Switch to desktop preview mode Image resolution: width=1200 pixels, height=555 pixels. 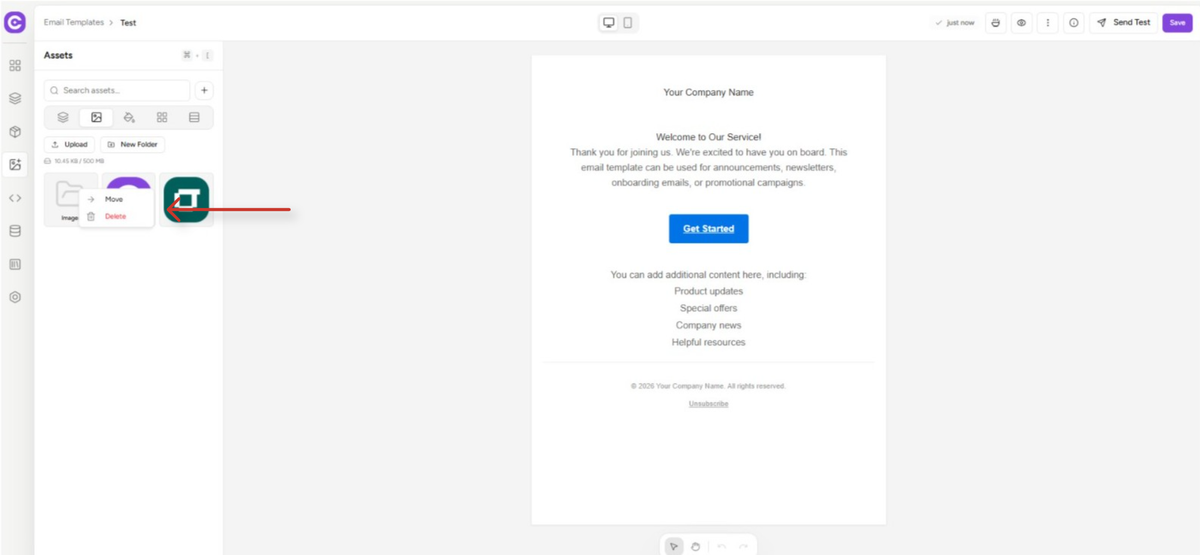click(x=609, y=22)
